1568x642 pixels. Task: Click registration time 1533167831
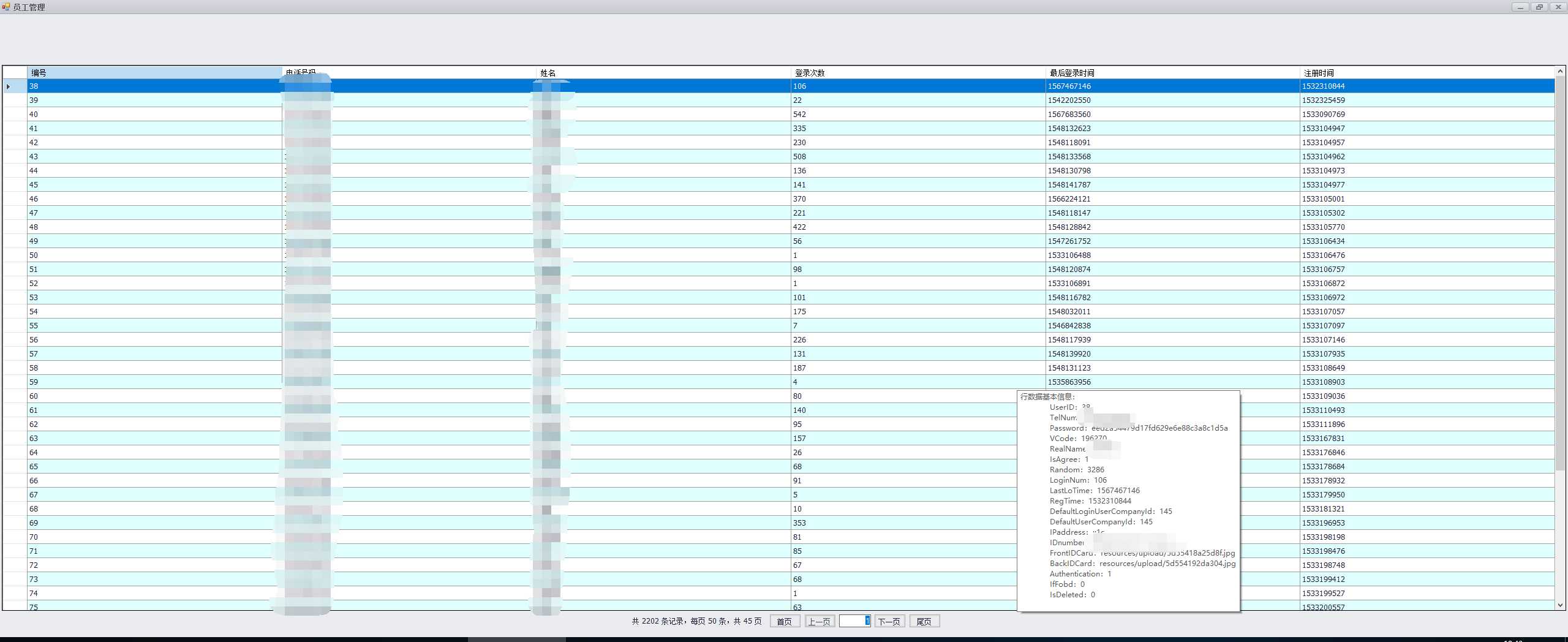1427,438
